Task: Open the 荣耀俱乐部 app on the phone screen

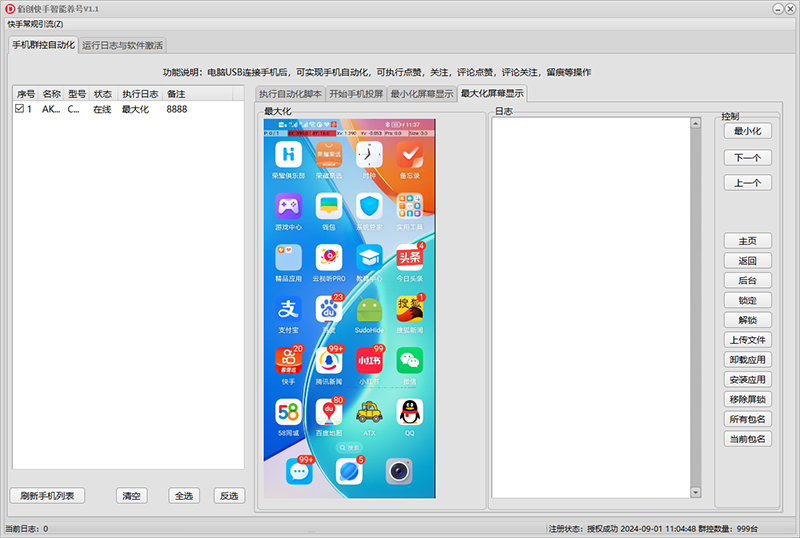Action: click(288, 155)
